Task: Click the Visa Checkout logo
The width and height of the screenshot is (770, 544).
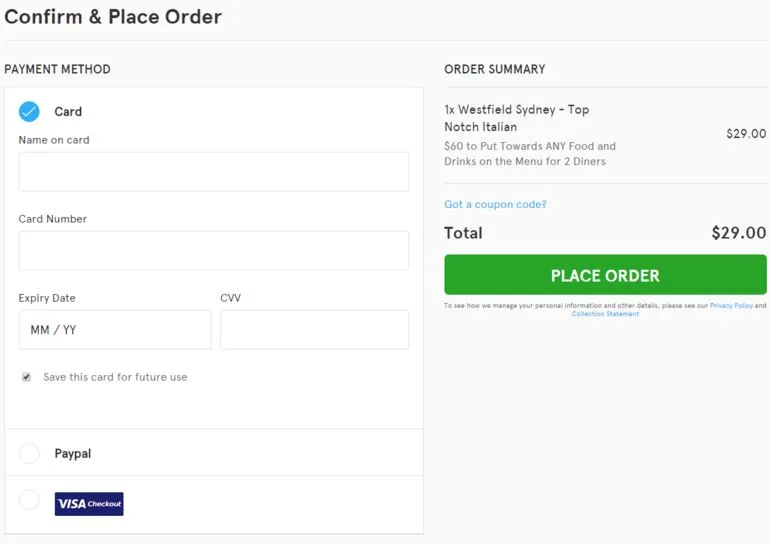Action: pos(89,504)
